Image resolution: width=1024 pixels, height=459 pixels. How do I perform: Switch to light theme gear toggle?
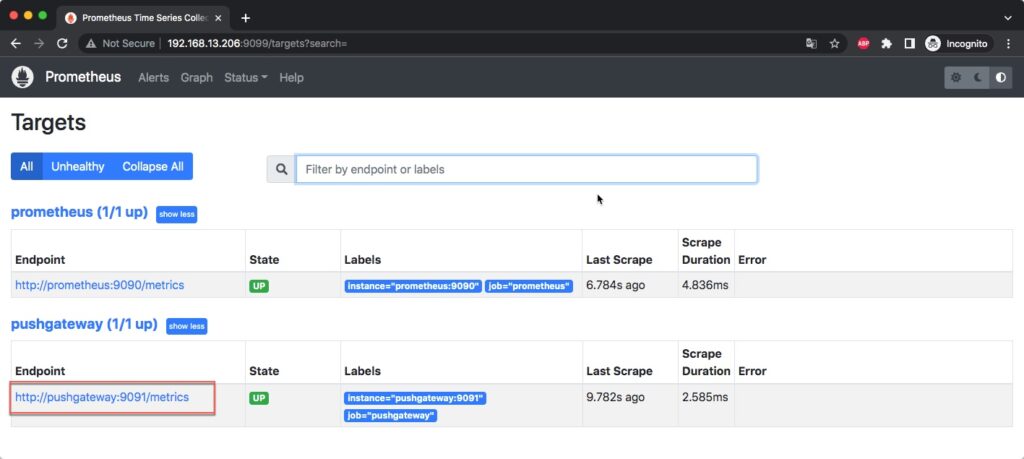[x=956, y=78]
